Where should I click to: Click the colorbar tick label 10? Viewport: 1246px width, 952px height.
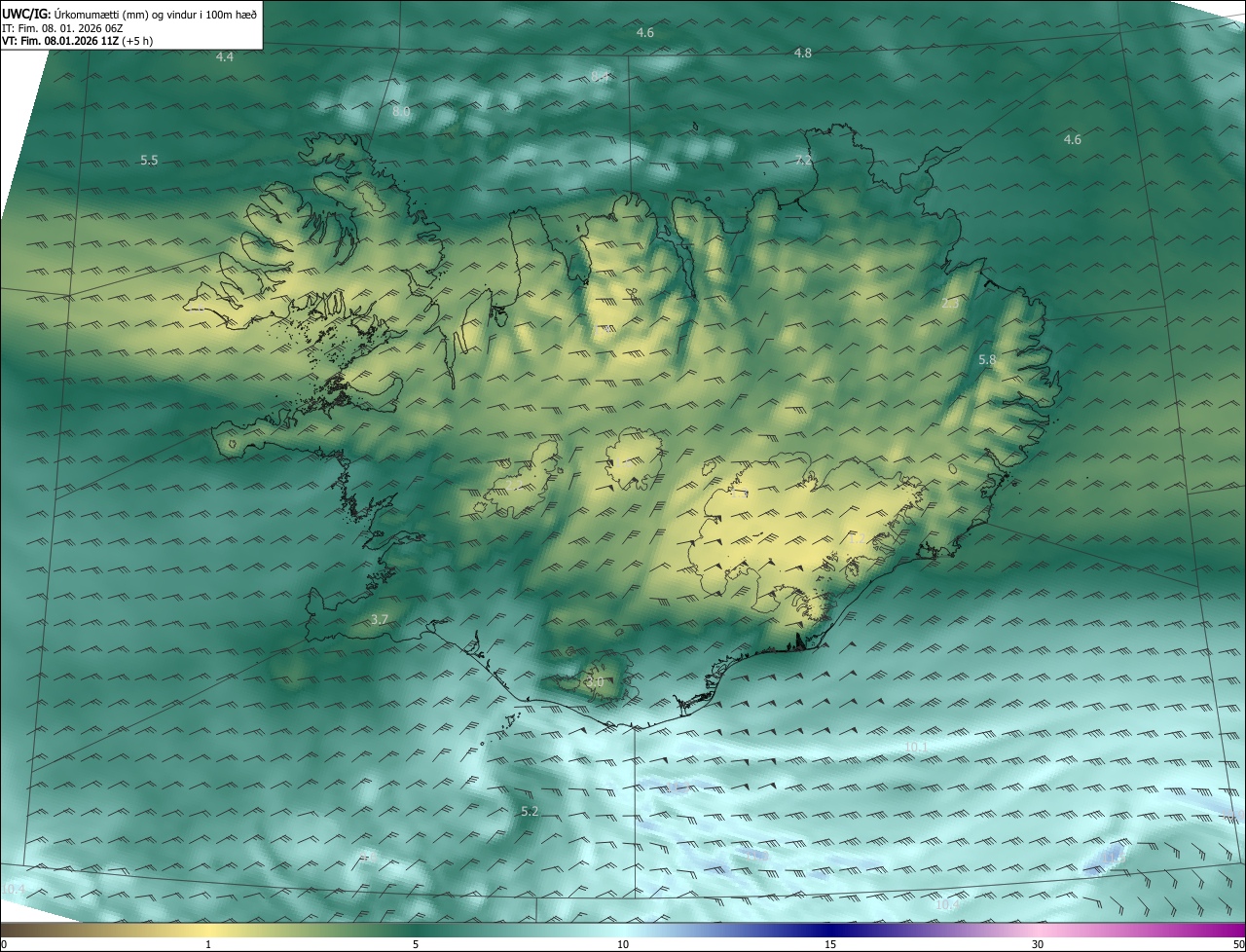pyautogui.click(x=623, y=944)
